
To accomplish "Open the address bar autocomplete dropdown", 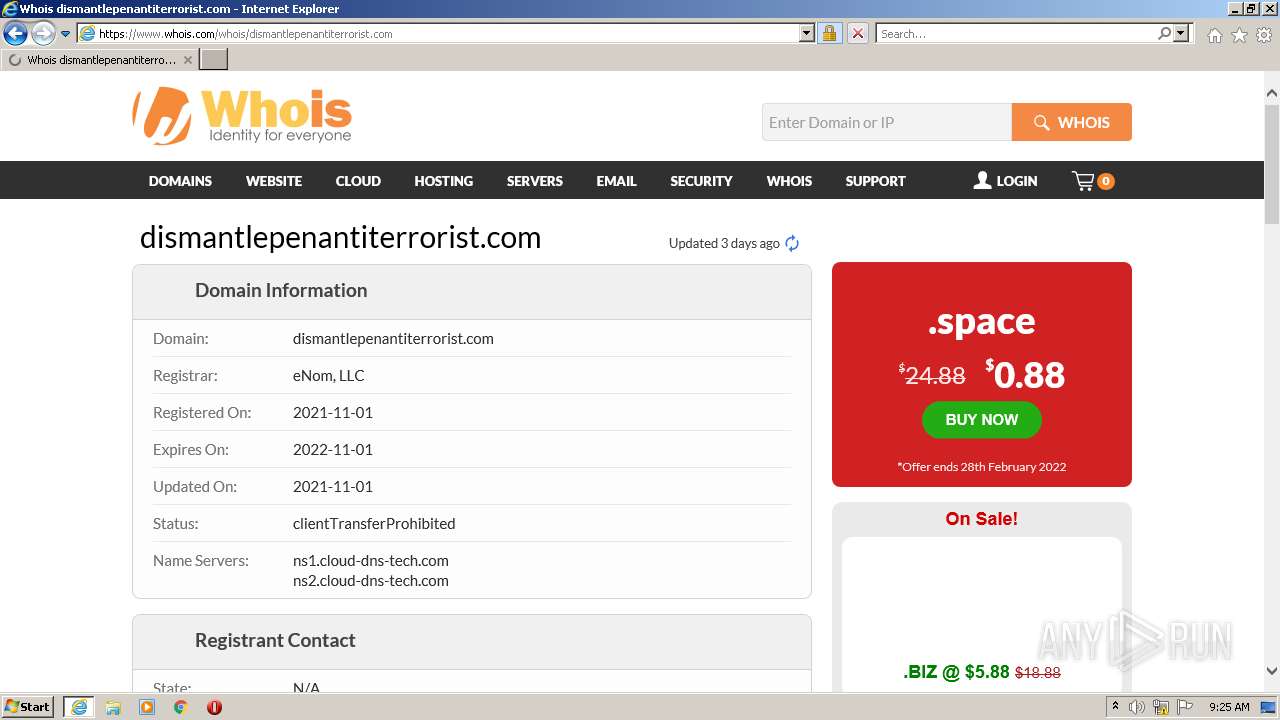I will (x=807, y=33).
